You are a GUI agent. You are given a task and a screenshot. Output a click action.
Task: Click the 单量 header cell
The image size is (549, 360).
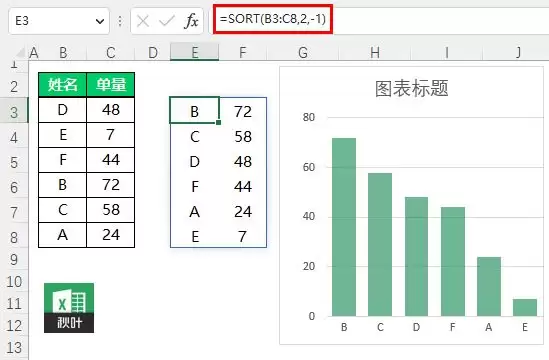point(111,85)
